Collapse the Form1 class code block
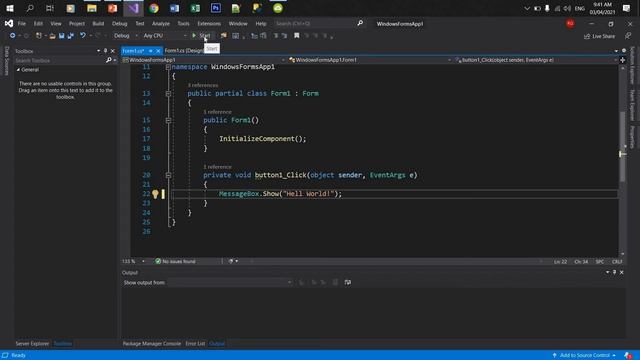 (x=168, y=93)
